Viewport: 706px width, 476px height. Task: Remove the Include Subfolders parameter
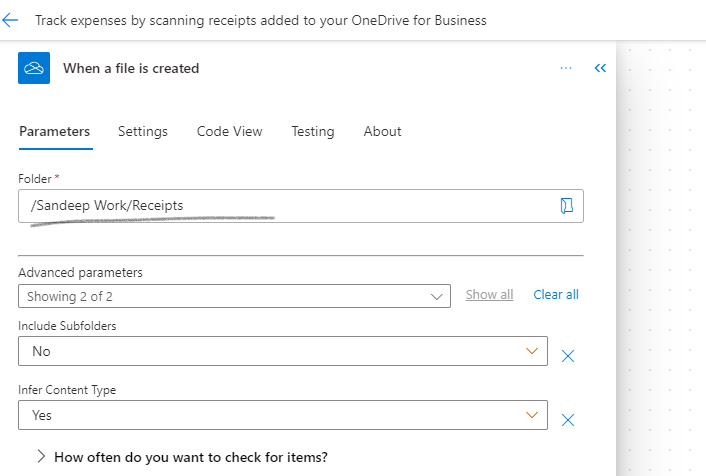pyautogui.click(x=568, y=356)
